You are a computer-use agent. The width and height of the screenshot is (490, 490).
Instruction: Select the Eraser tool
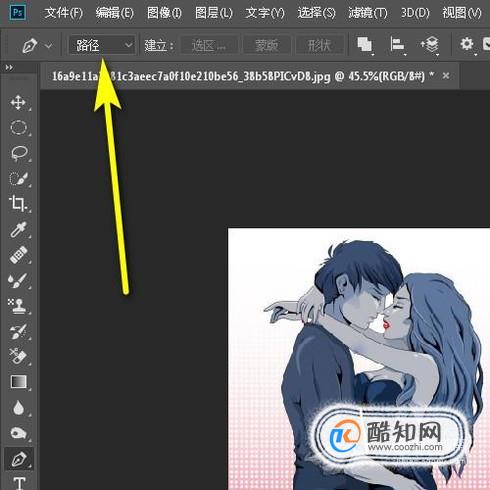[x=18, y=356]
